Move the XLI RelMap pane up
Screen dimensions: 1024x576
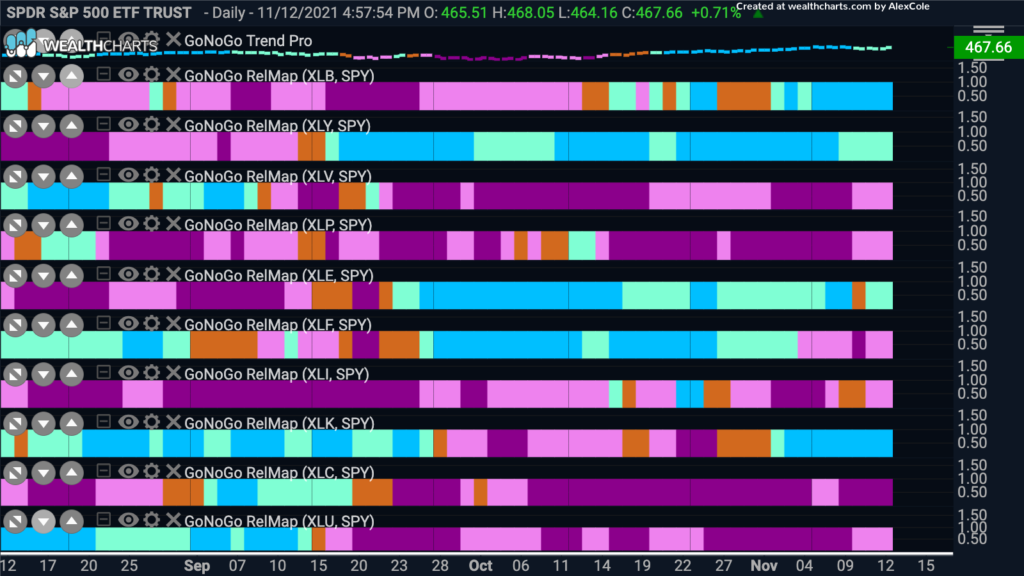coord(72,375)
